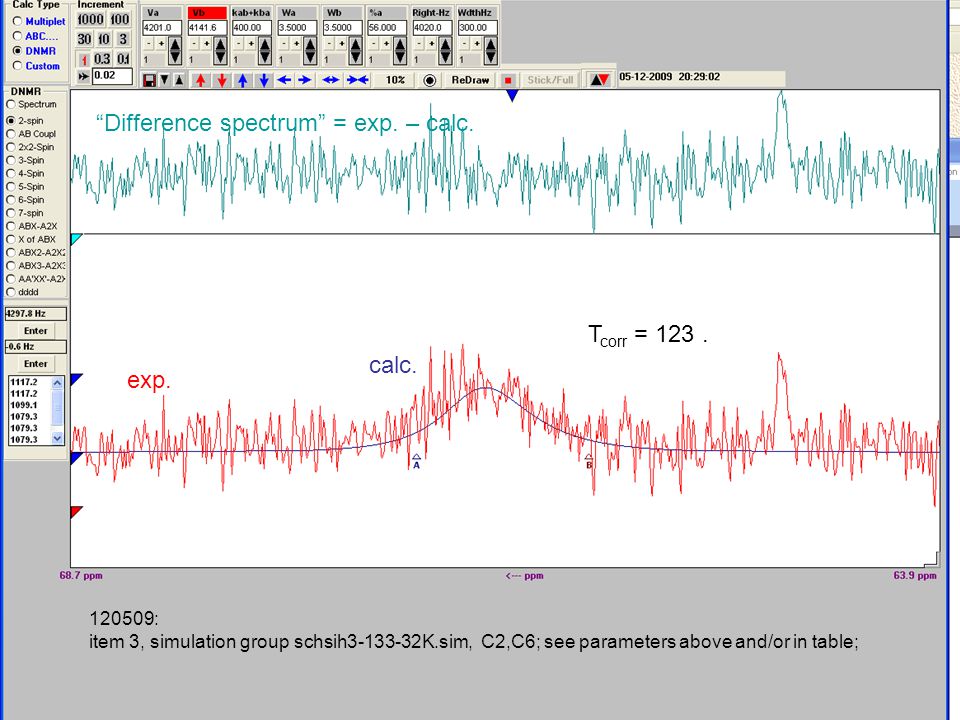Click the Vb up/down spinner arrows
This screenshot has height=720, width=960.
coord(220,51)
